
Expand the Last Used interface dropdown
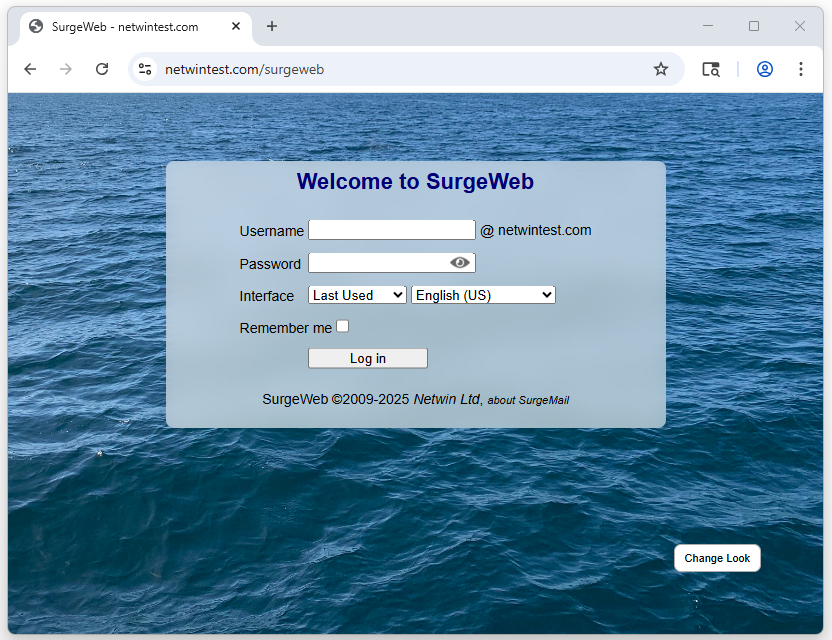click(357, 295)
